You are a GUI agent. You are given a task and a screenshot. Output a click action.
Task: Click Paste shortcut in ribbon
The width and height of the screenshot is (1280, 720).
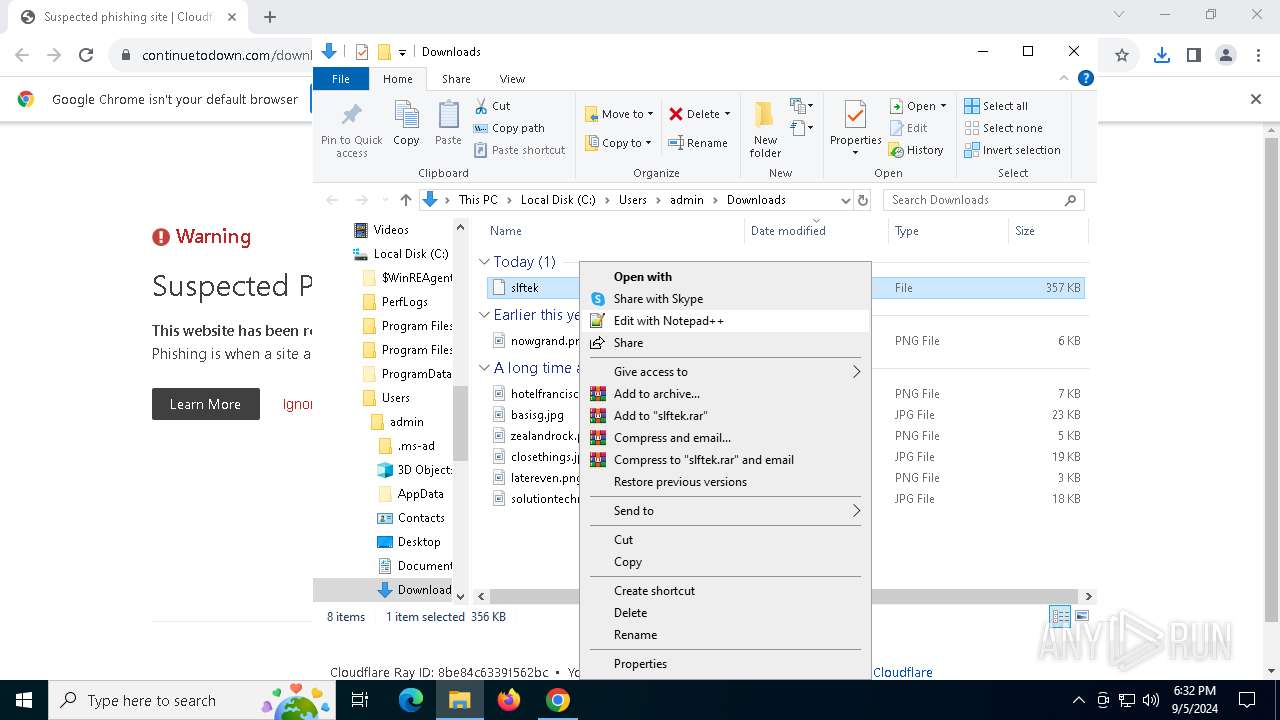click(520, 150)
